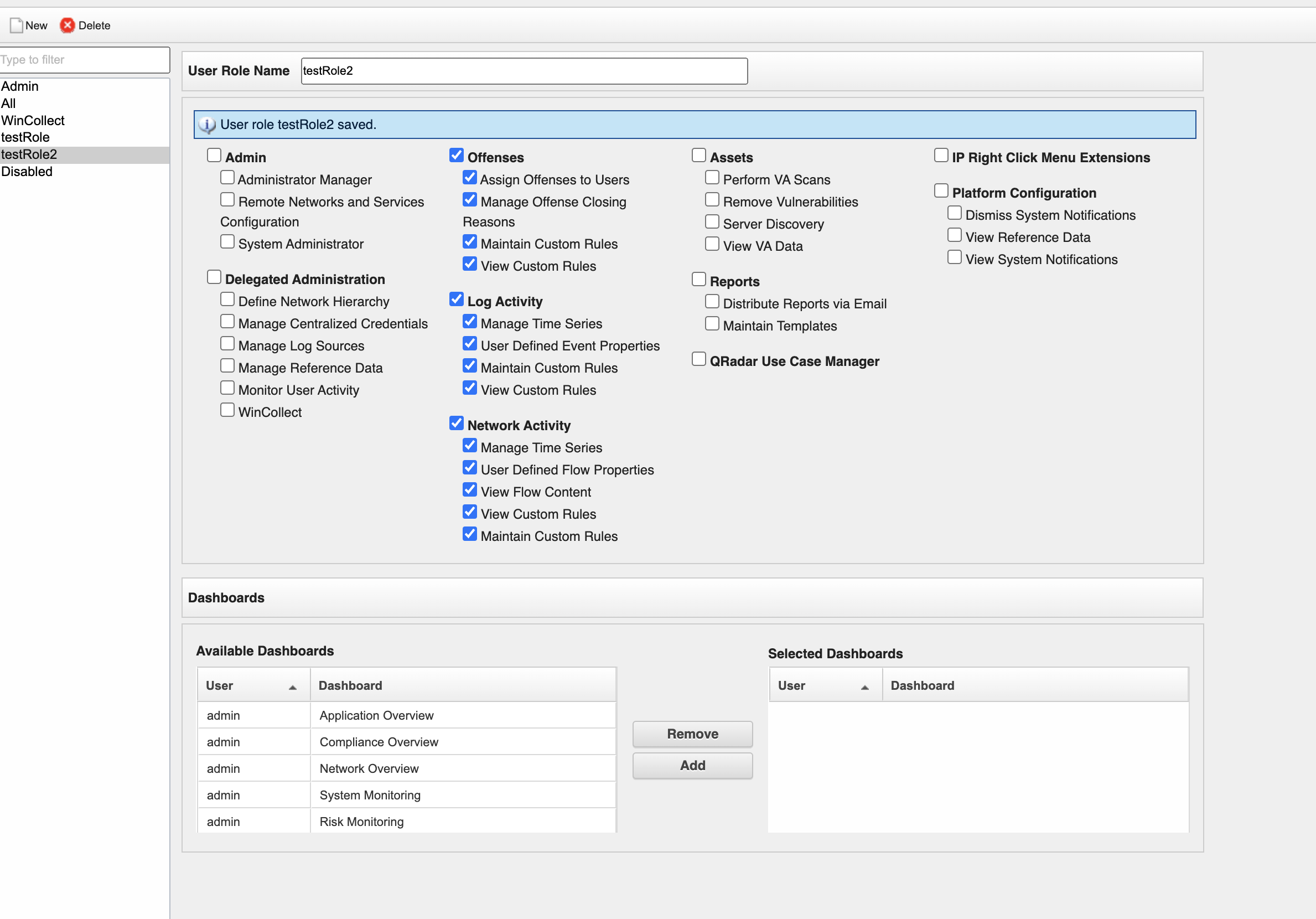Uncheck Maintain Custom Rules under Network Activity
The width and height of the screenshot is (1316, 919).
coord(469,534)
